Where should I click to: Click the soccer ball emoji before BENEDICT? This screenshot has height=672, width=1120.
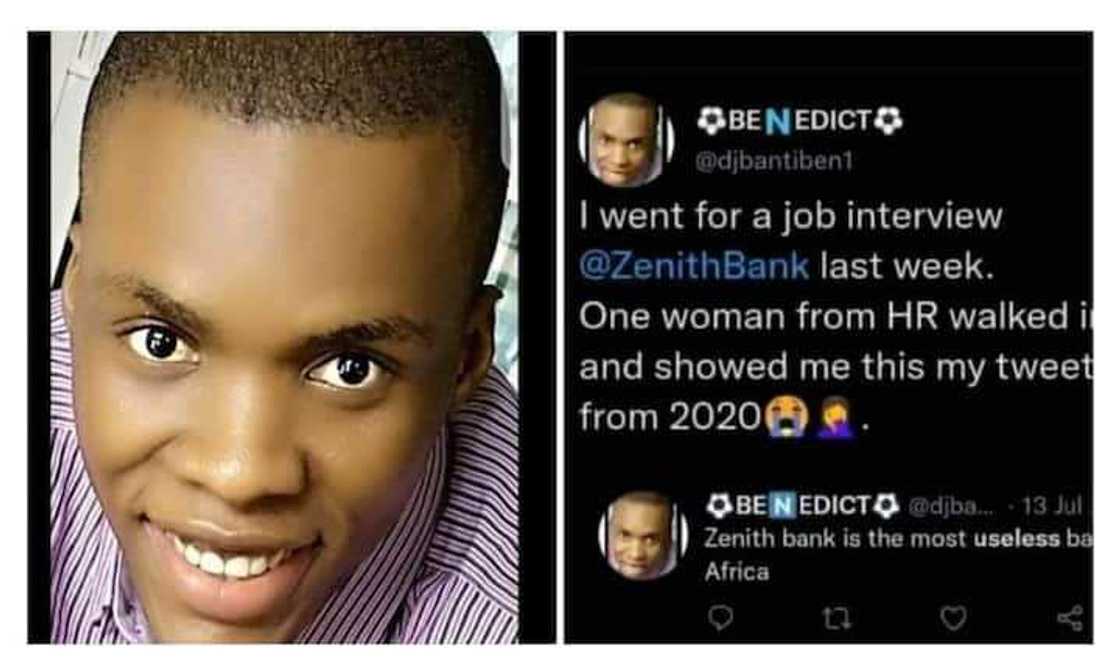click(x=710, y=122)
